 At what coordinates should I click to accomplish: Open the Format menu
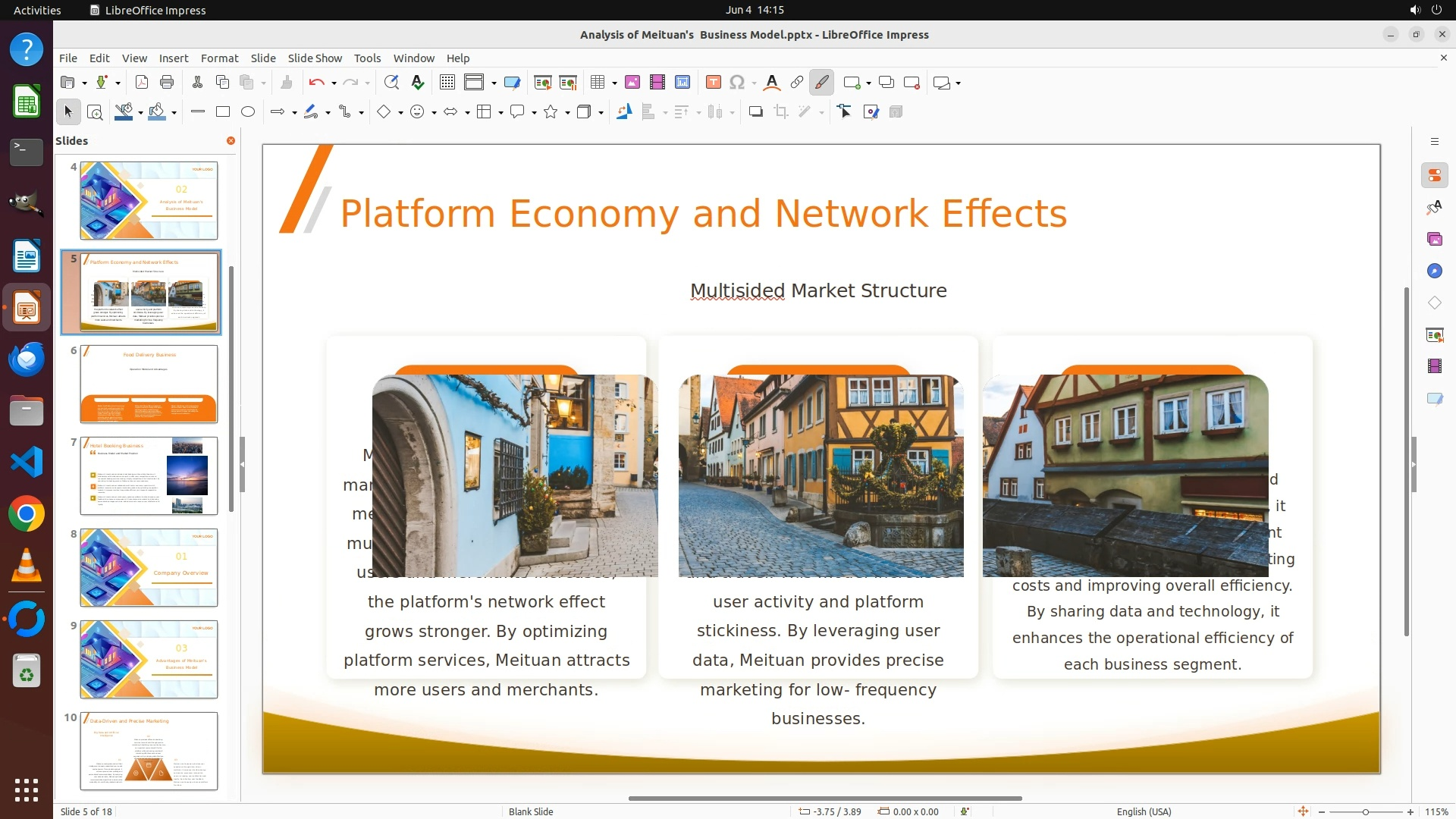click(219, 58)
